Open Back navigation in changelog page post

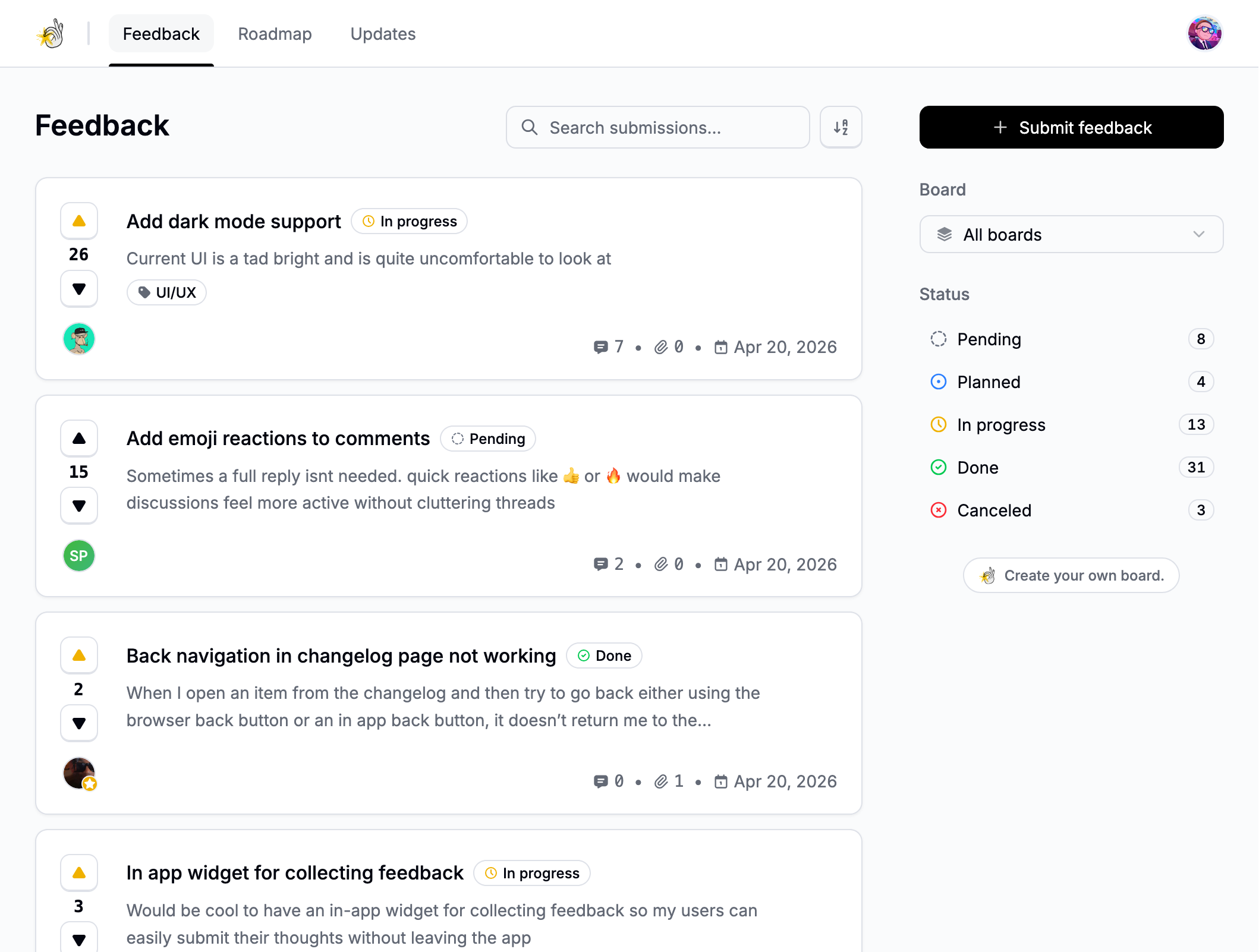click(341, 655)
